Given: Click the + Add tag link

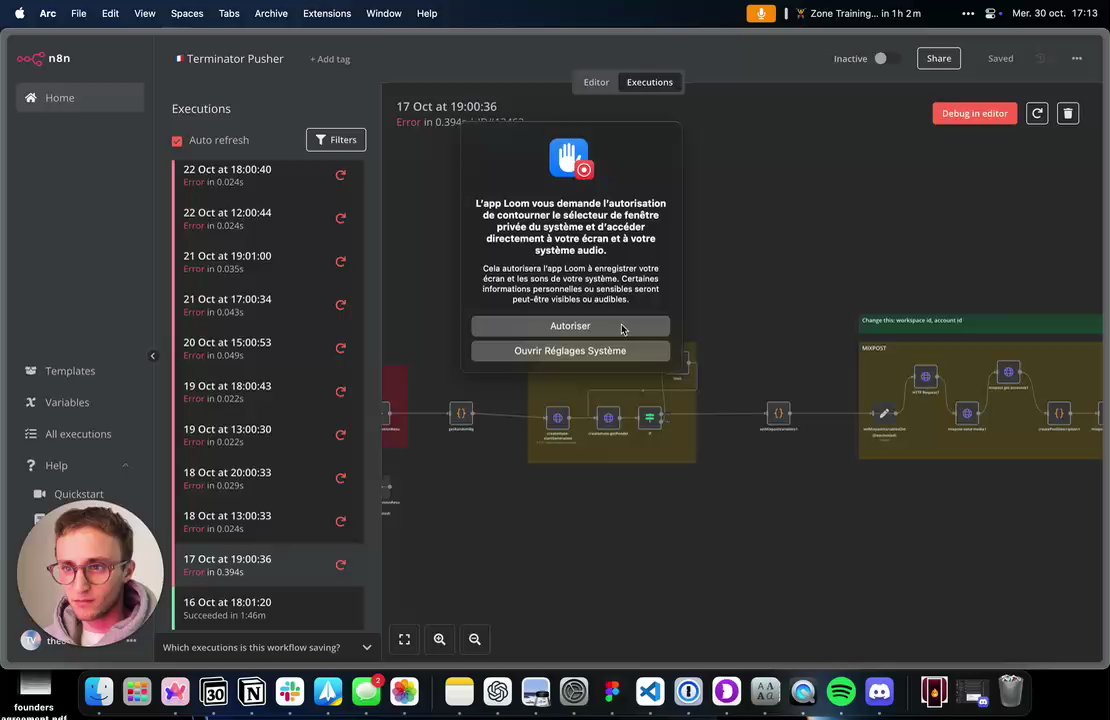Looking at the screenshot, I should tap(330, 59).
